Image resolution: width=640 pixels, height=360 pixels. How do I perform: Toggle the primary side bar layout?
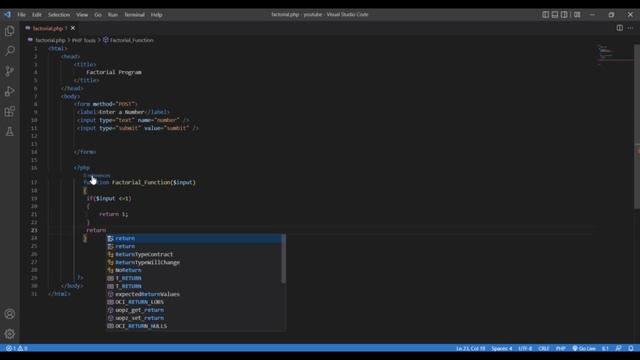[545, 14]
